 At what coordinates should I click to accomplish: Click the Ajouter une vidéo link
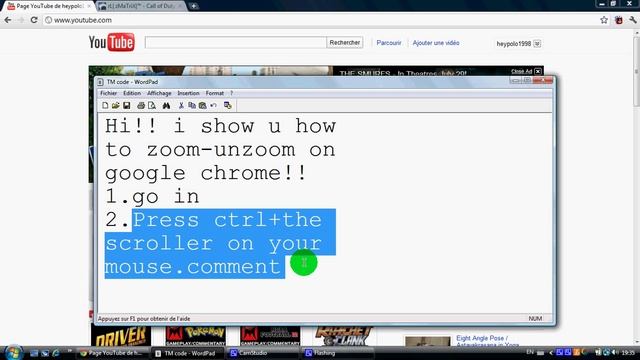tap(436, 43)
